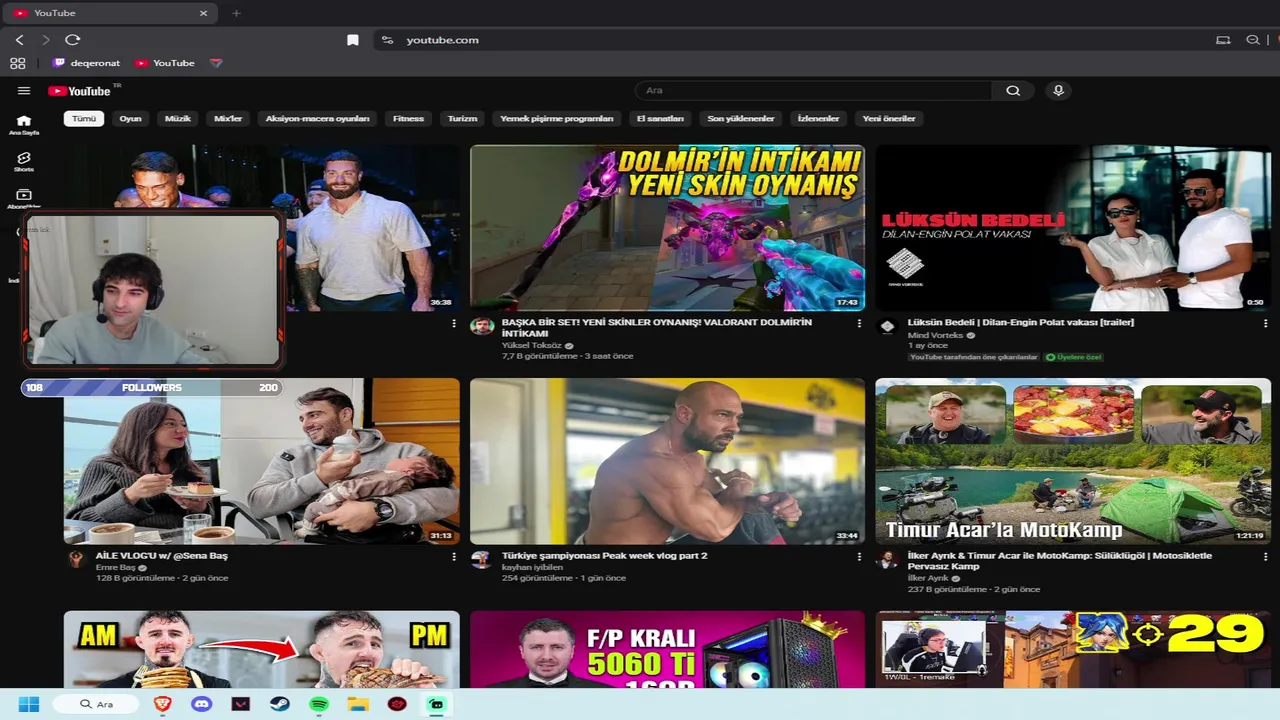Open more options for AİLE VLOG'U video
Image resolution: width=1280 pixels, height=720 pixels.
point(454,556)
